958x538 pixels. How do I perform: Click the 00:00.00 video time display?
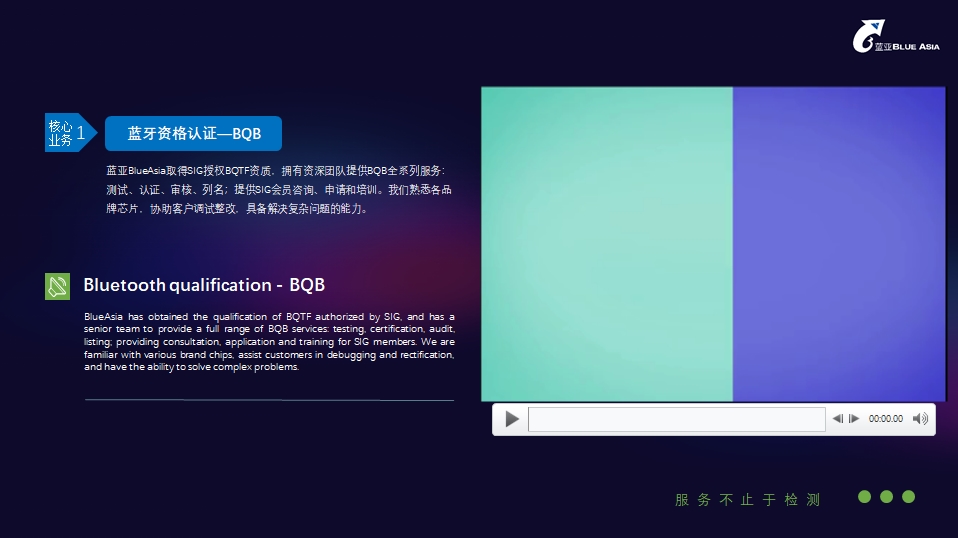tap(885, 419)
